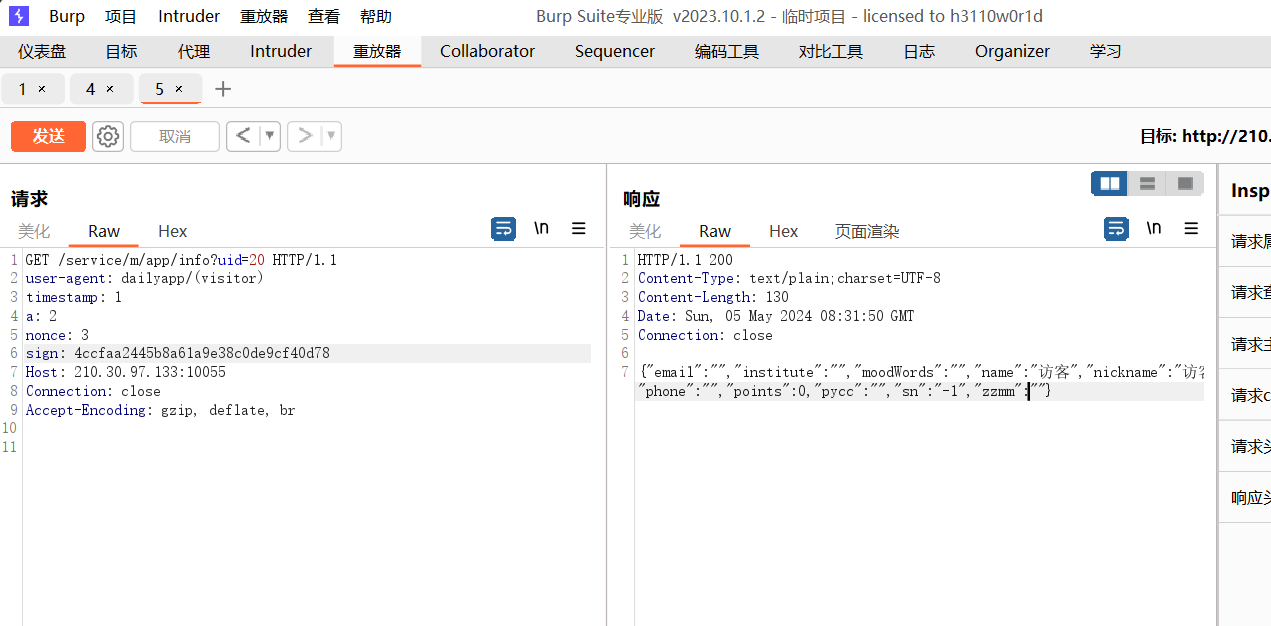1271x626 pixels.
Task: Select combined tabbed layout icon
Action: click(x=1185, y=183)
